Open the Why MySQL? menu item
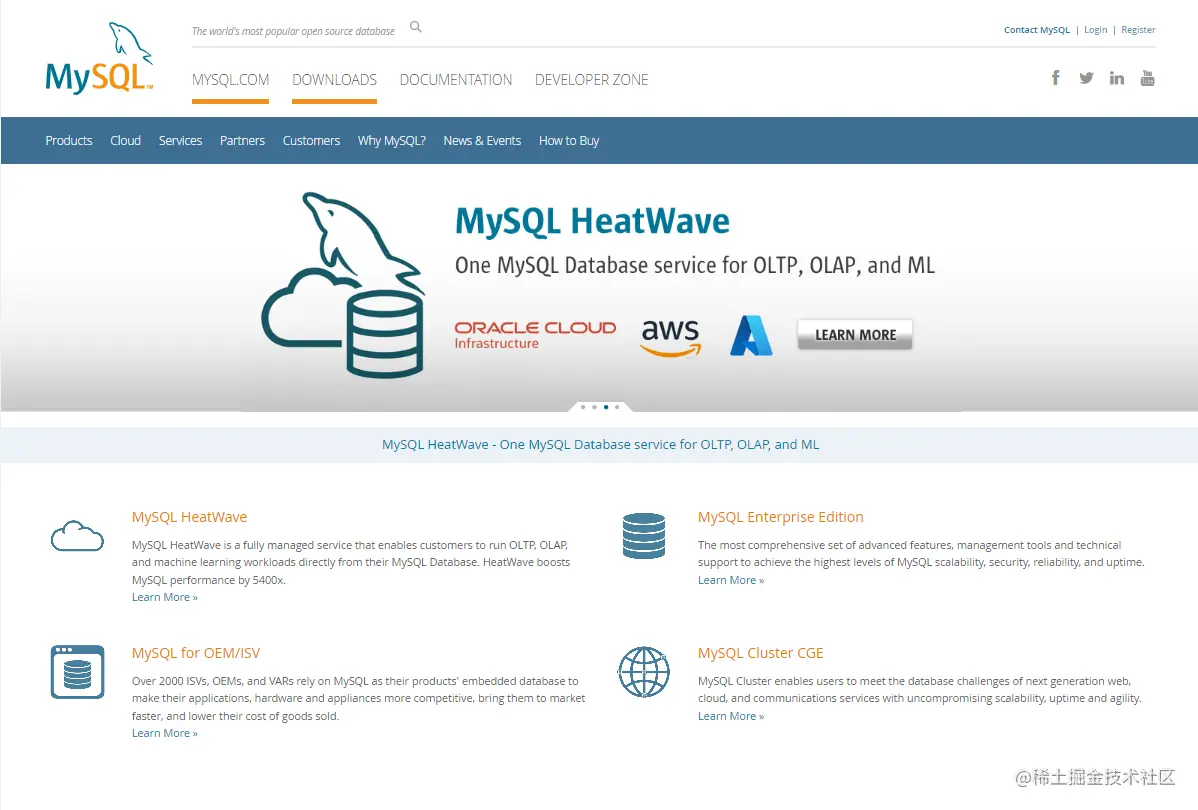Screen dimensions: 1198x810 pyautogui.click(x=392, y=141)
